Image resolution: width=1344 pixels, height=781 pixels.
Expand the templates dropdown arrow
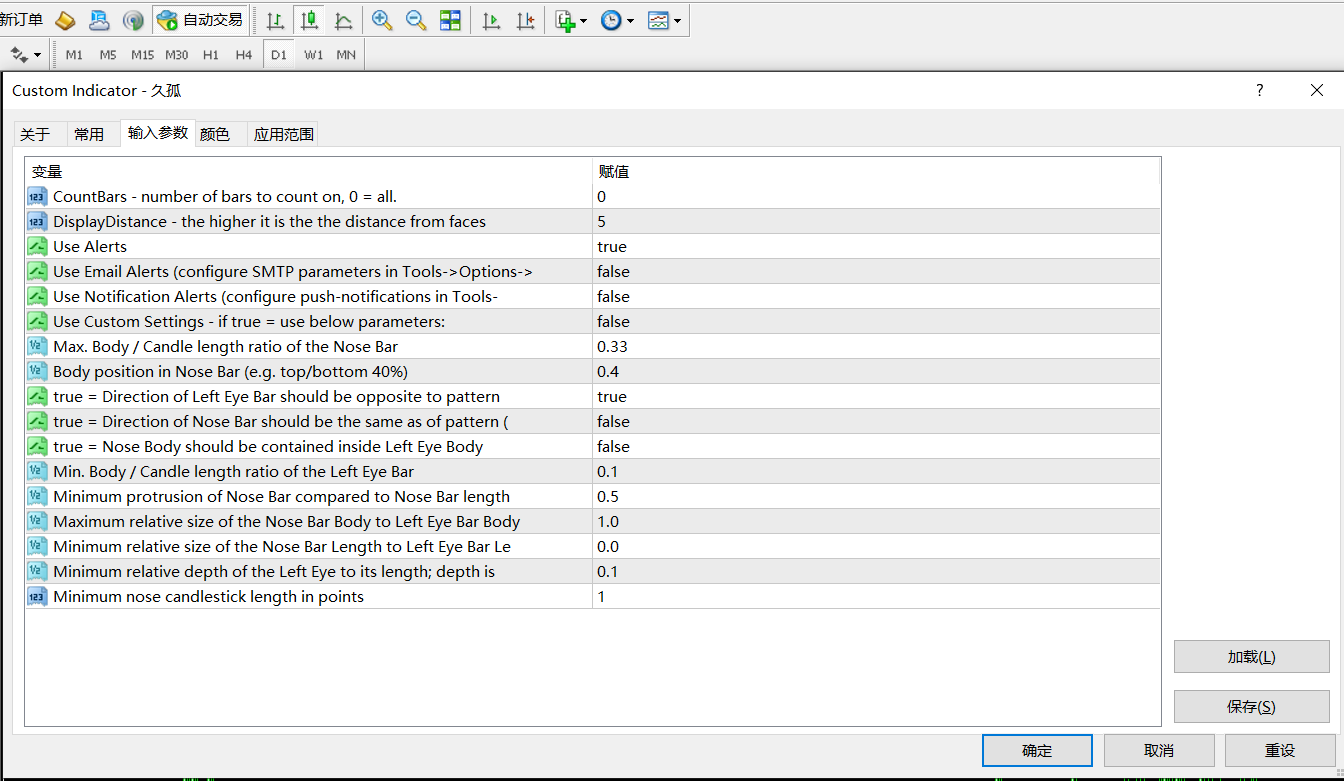click(x=677, y=21)
